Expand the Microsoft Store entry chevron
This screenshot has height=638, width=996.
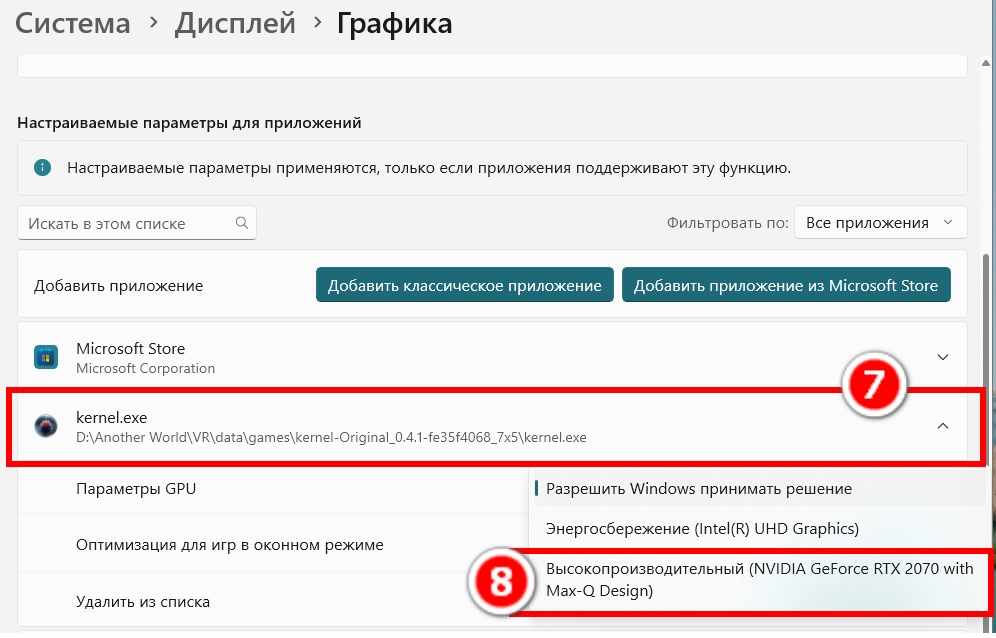point(943,357)
